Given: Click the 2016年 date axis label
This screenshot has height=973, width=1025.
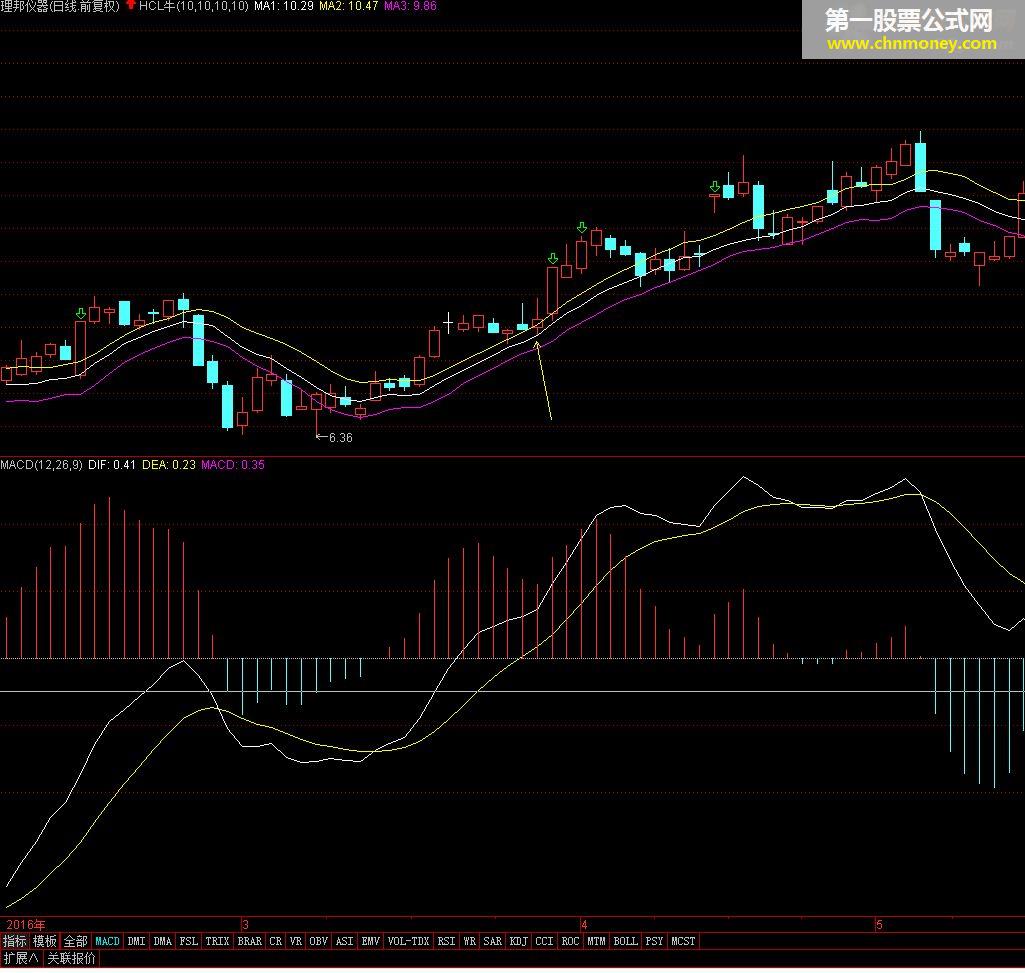Looking at the screenshot, I should (x=25, y=925).
